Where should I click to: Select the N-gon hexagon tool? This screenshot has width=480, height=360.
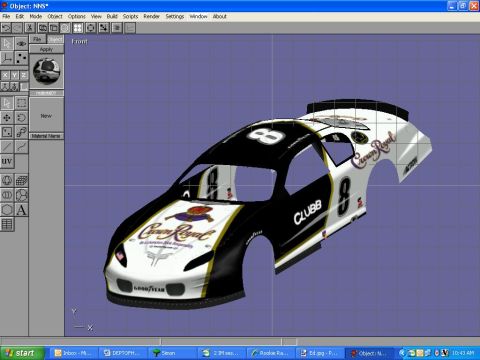click(x=7, y=210)
